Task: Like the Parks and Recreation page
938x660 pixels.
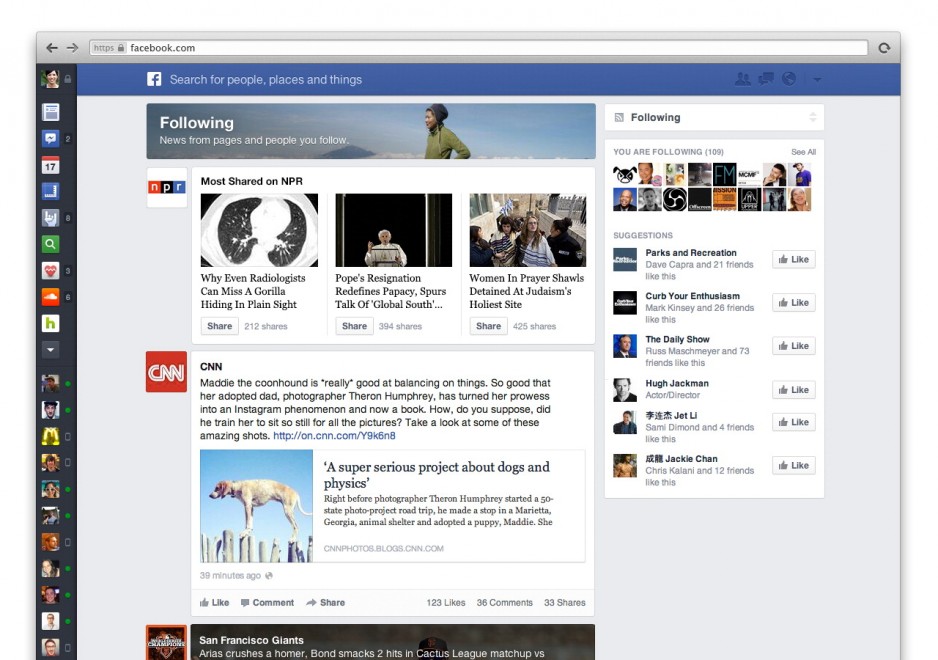Action: pyautogui.click(x=793, y=260)
